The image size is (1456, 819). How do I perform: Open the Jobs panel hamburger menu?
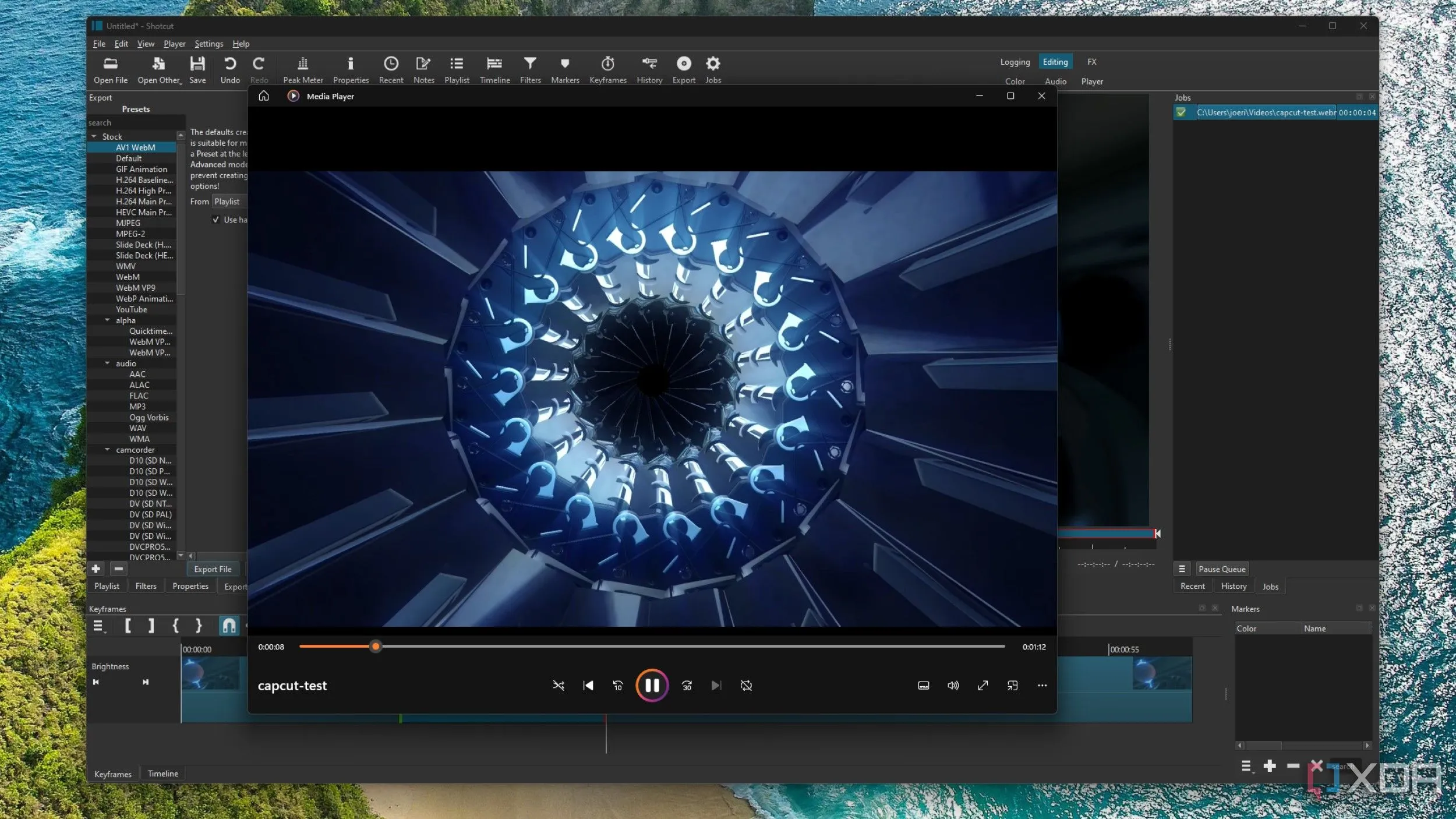1182,569
